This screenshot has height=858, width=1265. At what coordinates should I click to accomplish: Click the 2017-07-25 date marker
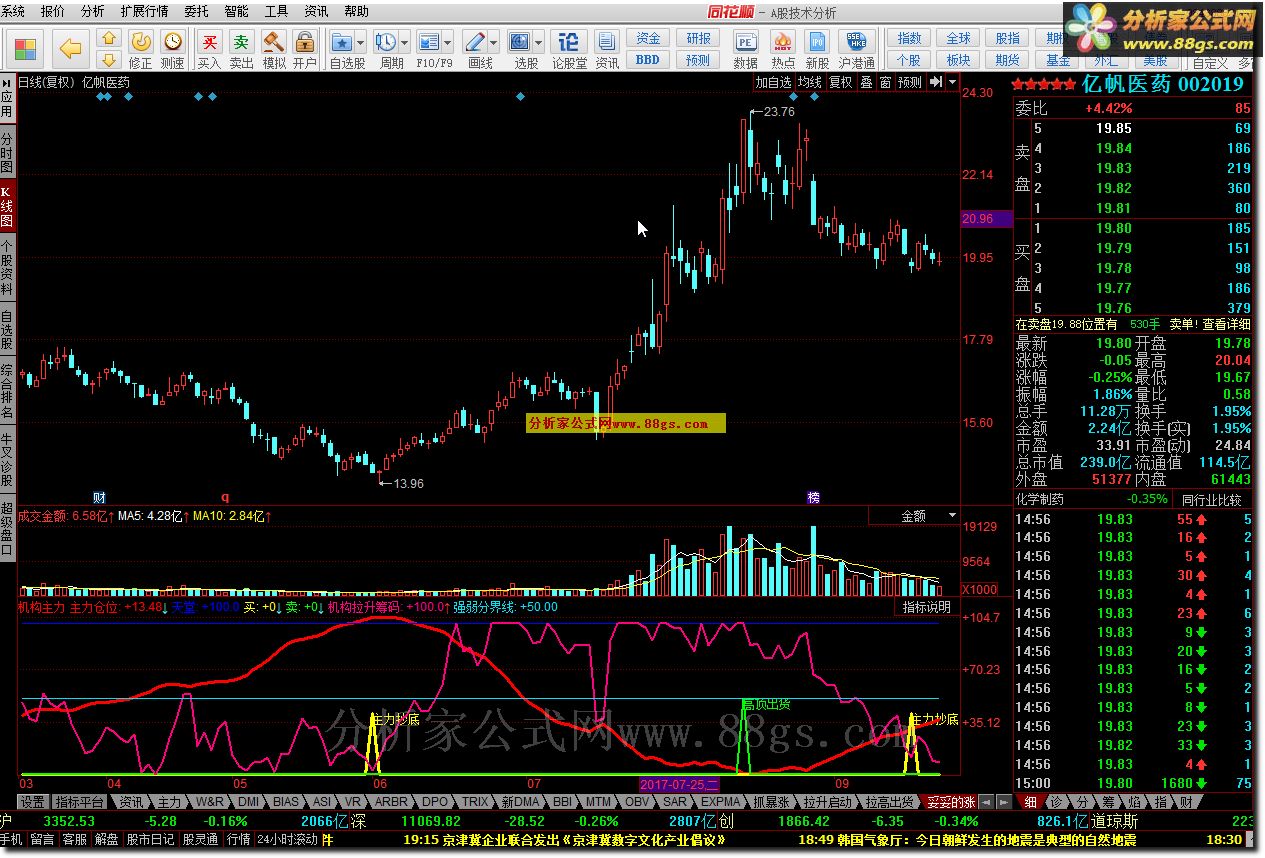tap(679, 784)
